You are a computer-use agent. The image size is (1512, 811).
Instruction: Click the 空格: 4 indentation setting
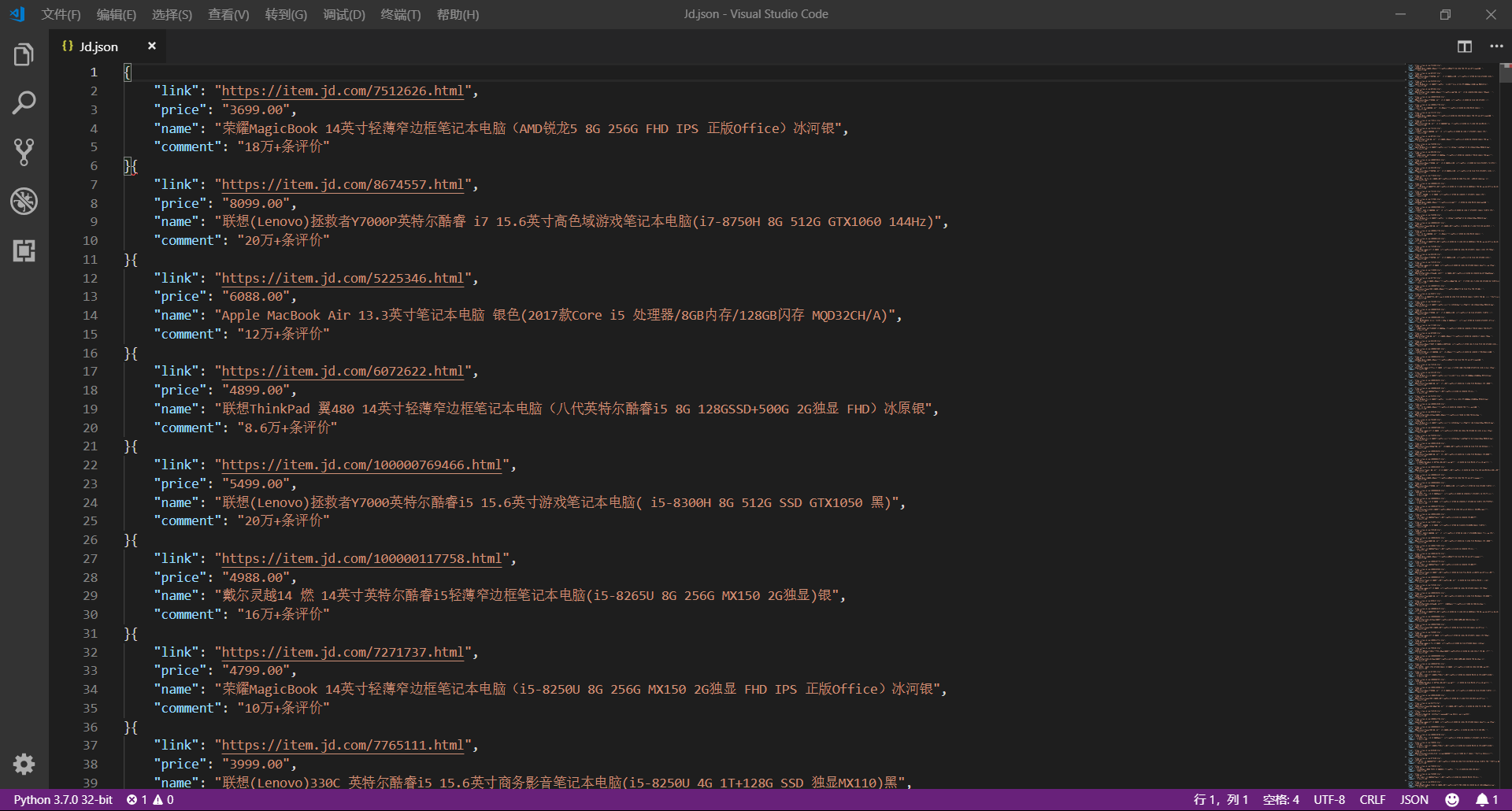pyautogui.click(x=1280, y=800)
